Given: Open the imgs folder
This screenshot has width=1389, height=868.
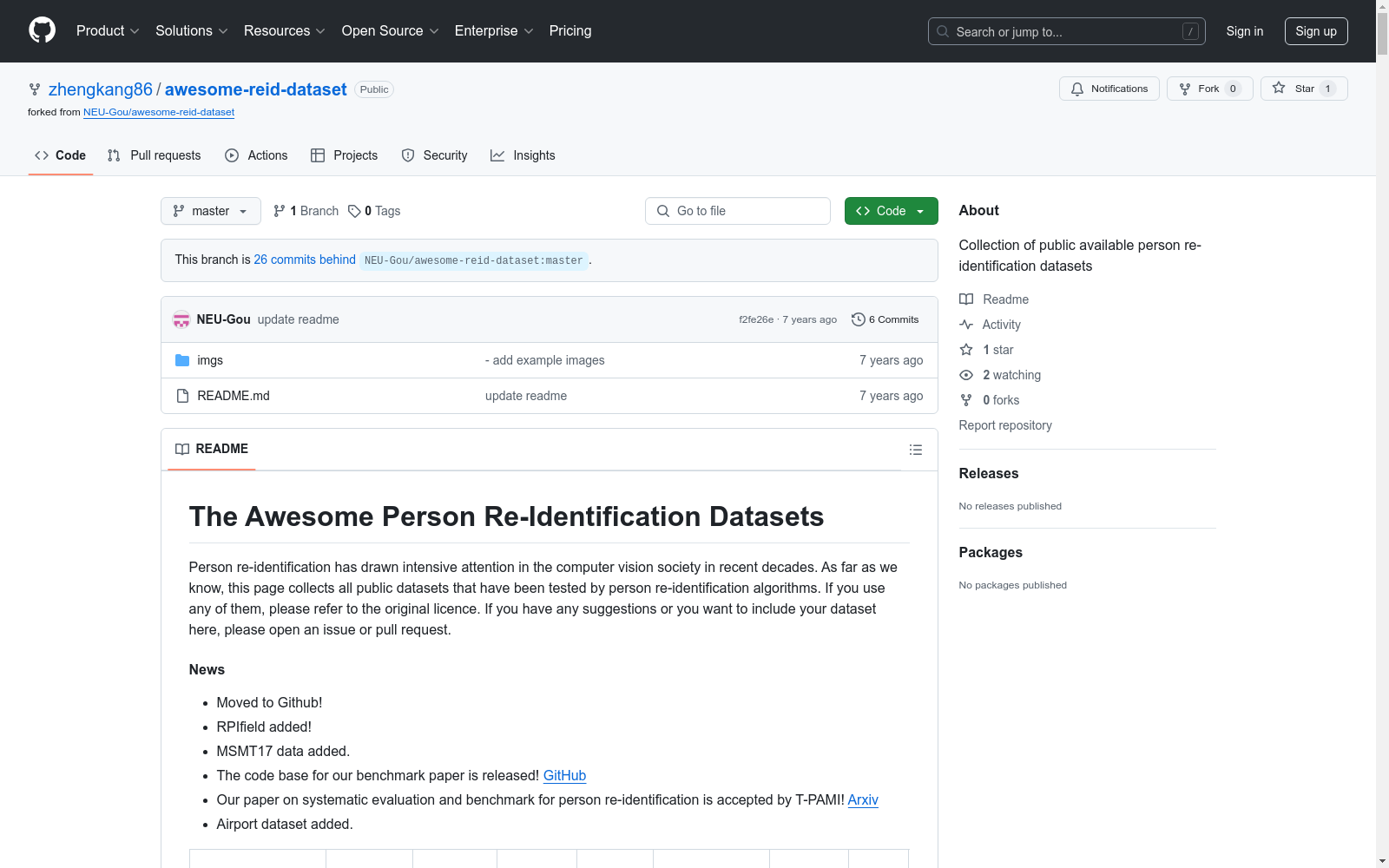Looking at the screenshot, I should (210, 360).
